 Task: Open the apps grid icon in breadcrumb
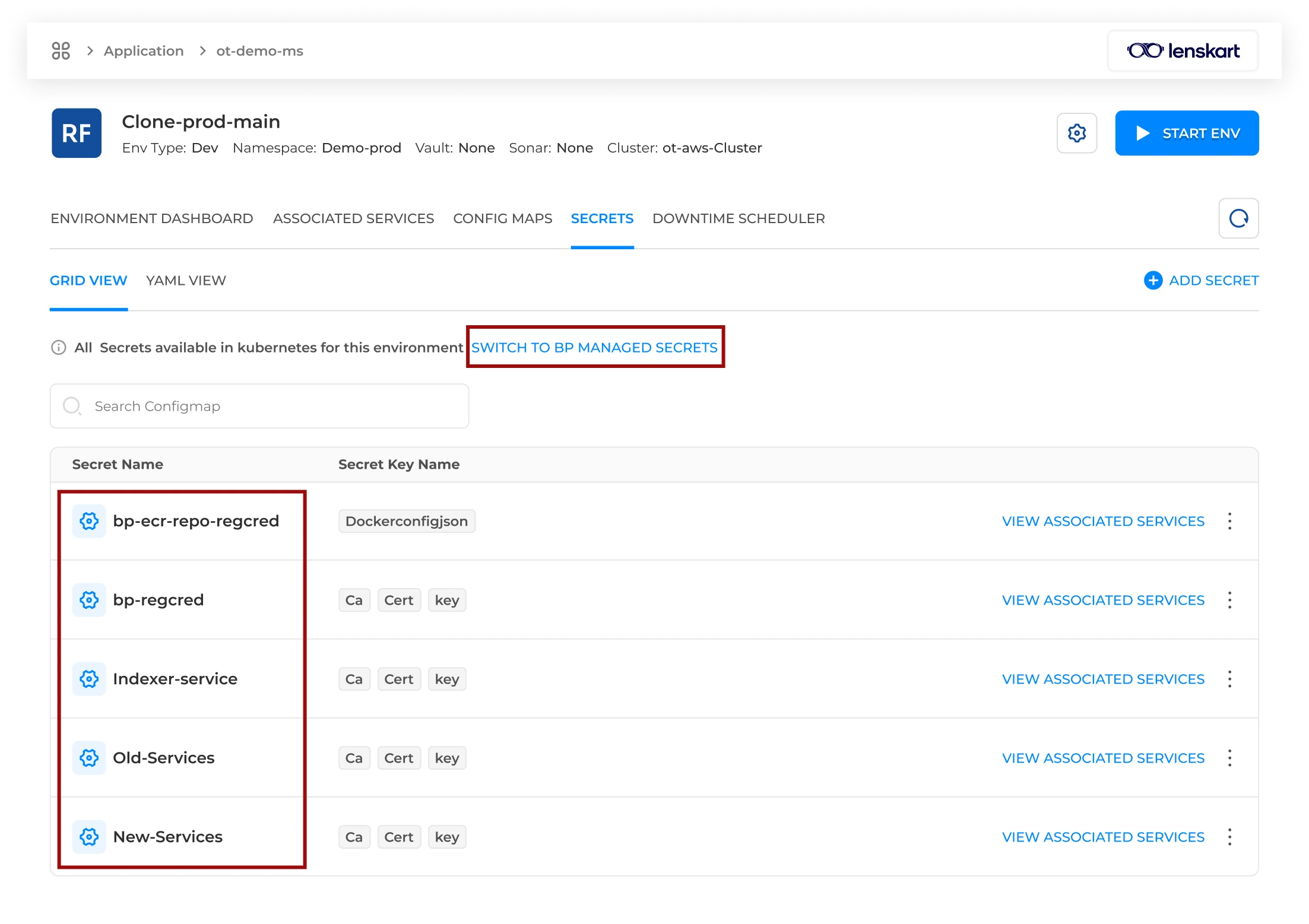[61, 51]
